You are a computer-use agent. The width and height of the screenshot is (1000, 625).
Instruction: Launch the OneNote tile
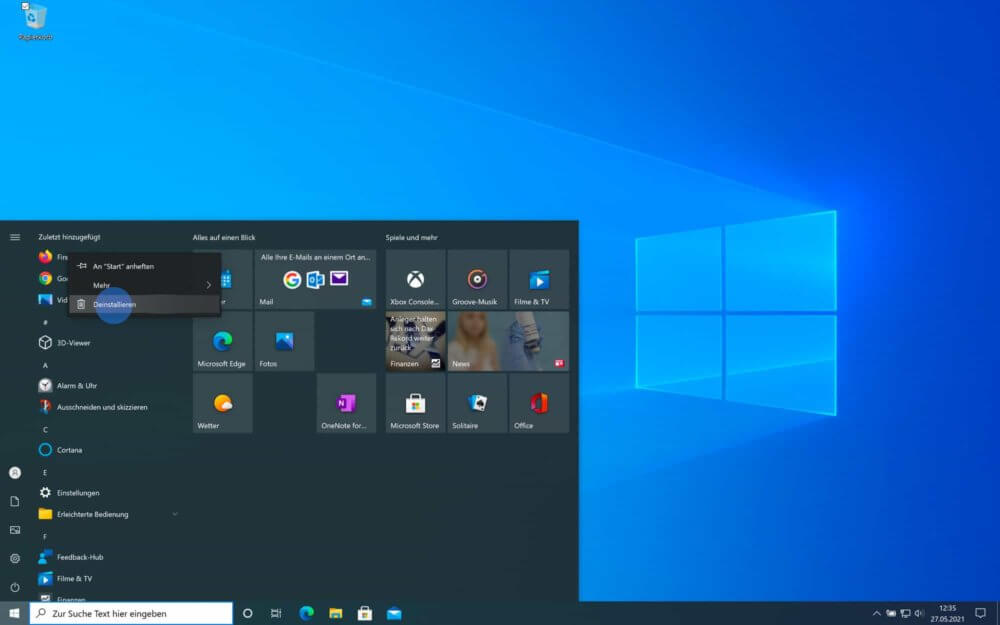346,403
